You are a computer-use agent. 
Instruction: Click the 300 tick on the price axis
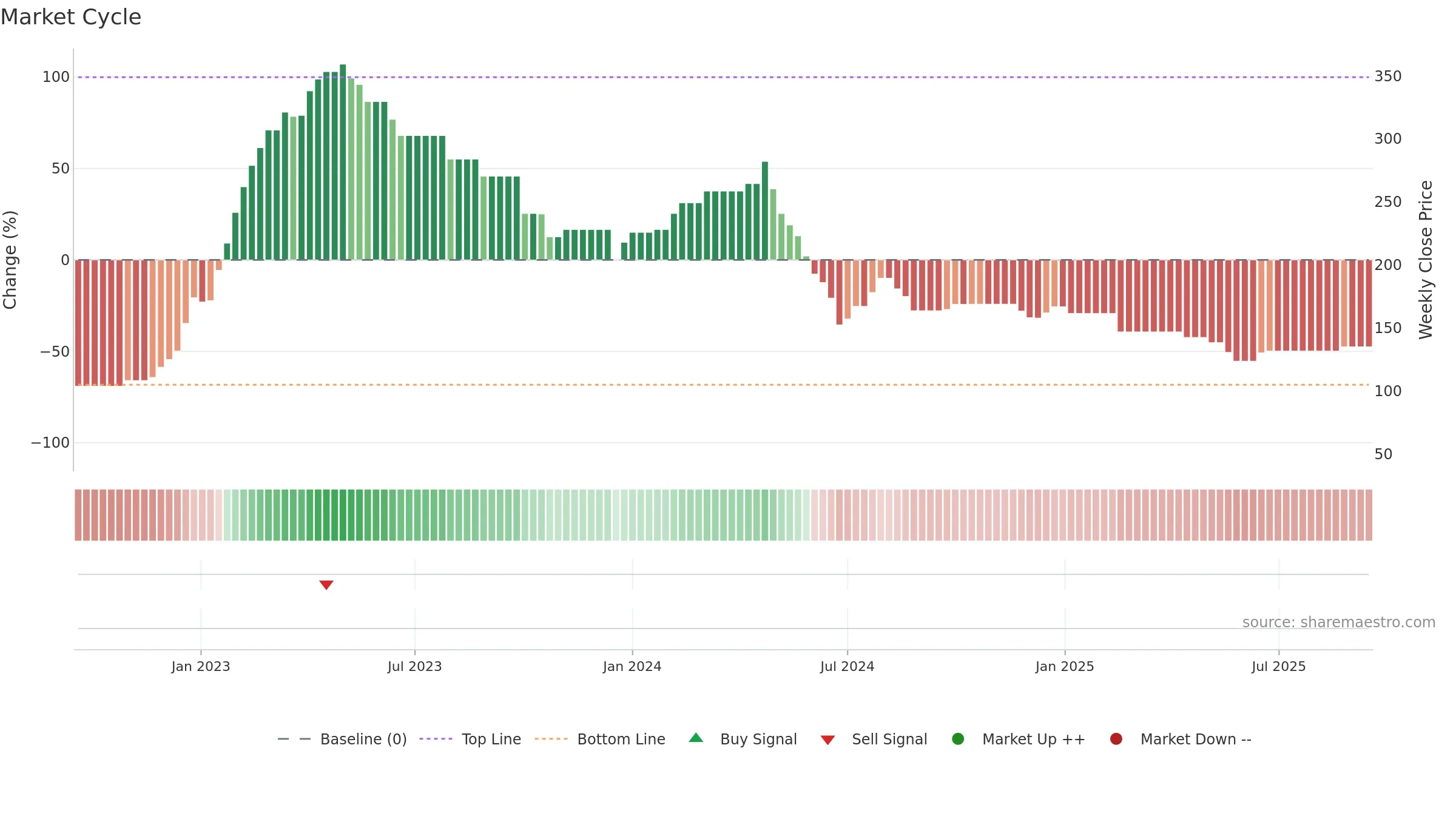point(1388,139)
